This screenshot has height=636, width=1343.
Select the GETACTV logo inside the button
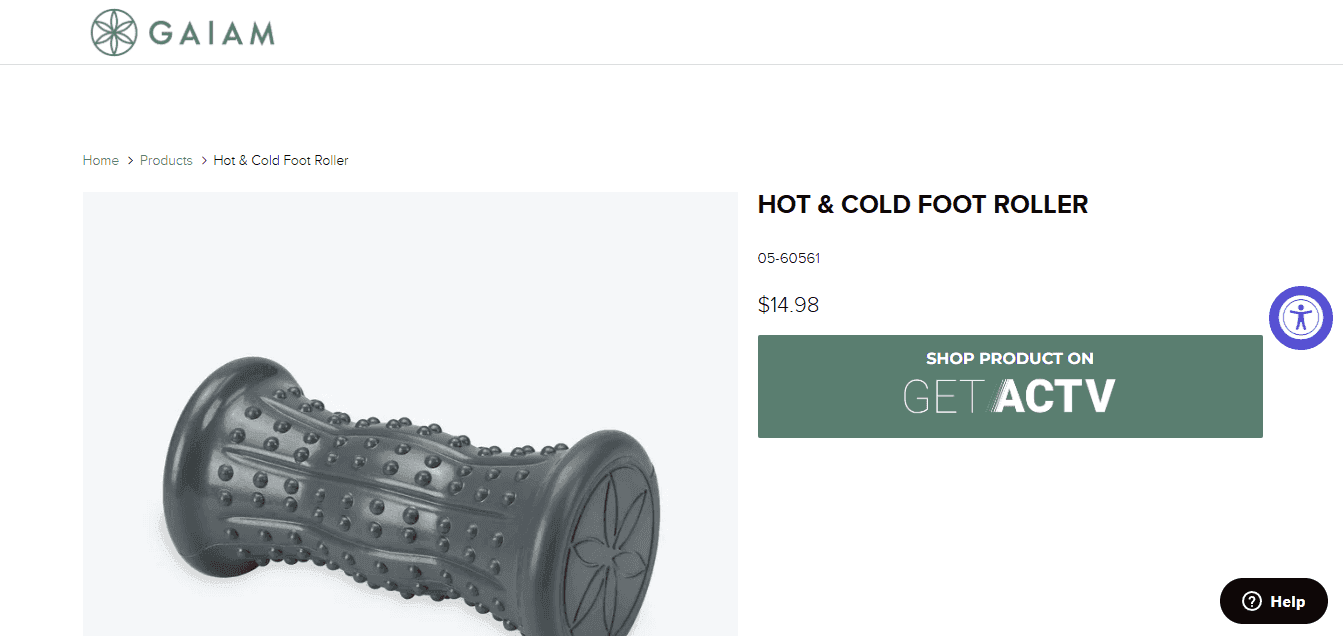pyautogui.click(x=1009, y=396)
